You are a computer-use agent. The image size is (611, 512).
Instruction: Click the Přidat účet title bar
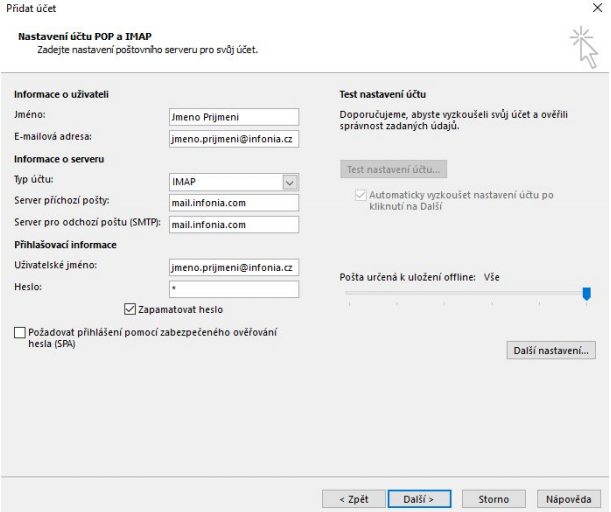(x=300, y=7)
